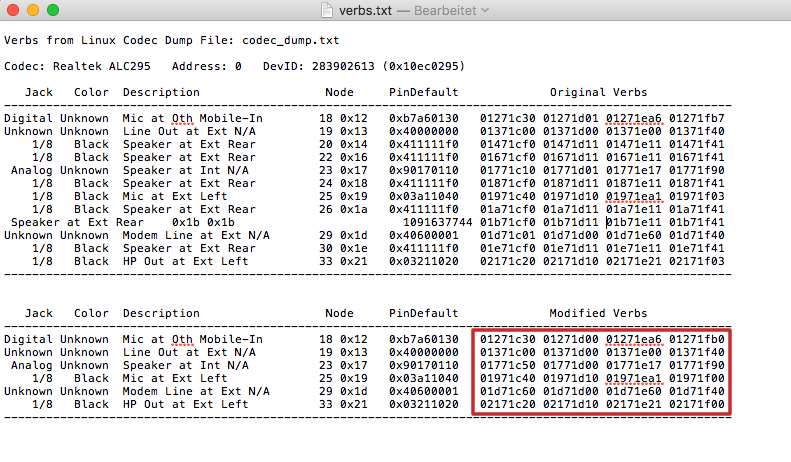
Task: Click original verb 01771c10
Action: [x=507, y=170]
